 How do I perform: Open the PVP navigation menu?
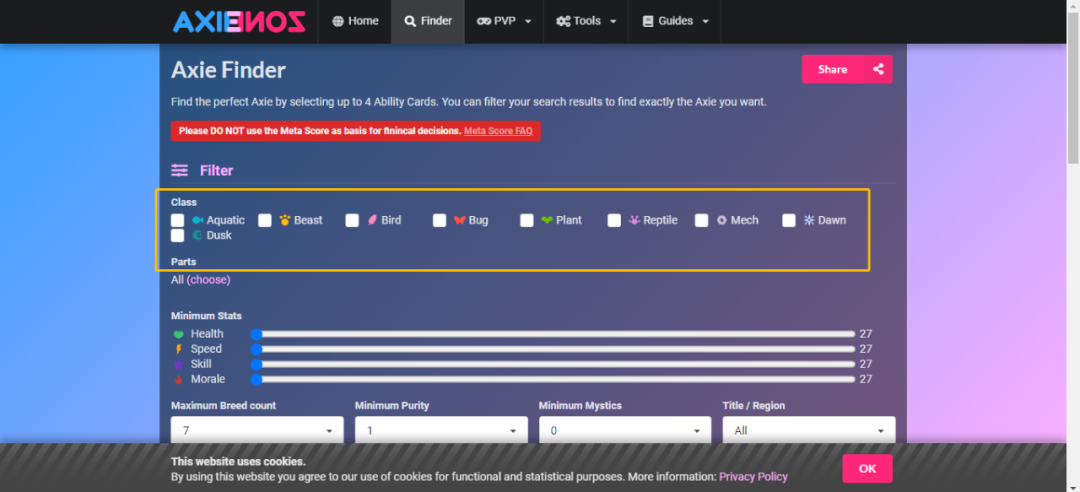click(x=504, y=21)
